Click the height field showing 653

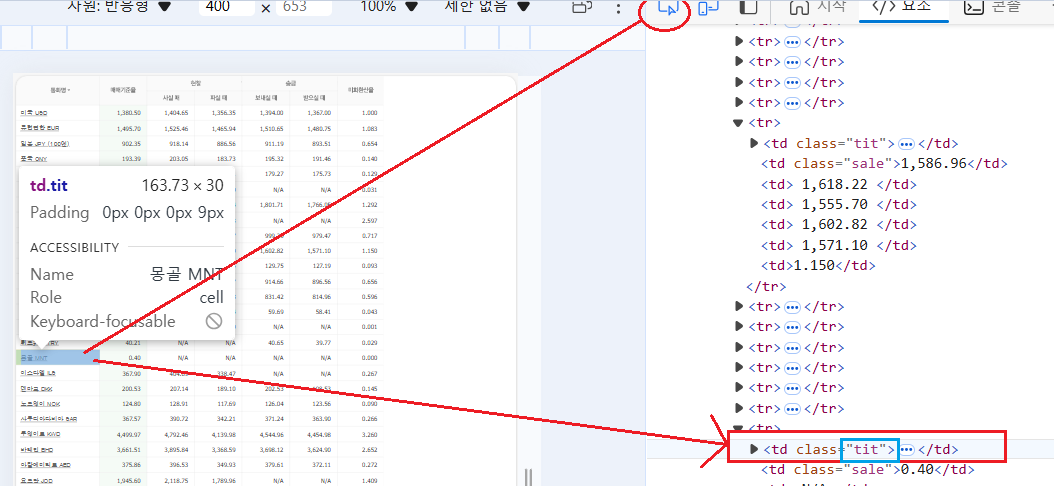(x=304, y=7)
